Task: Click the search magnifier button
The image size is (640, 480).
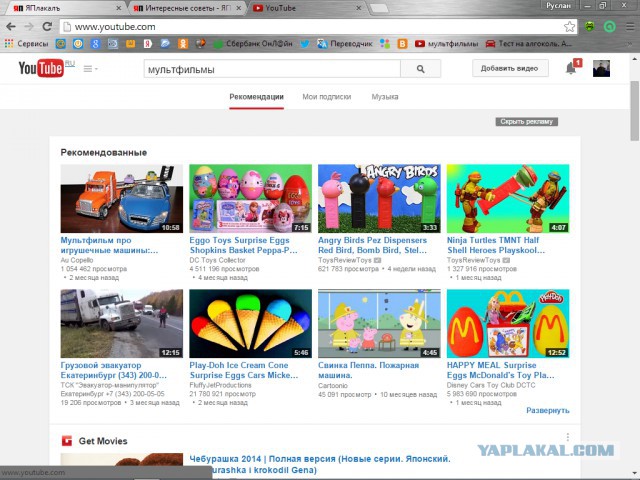Action: [420, 69]
